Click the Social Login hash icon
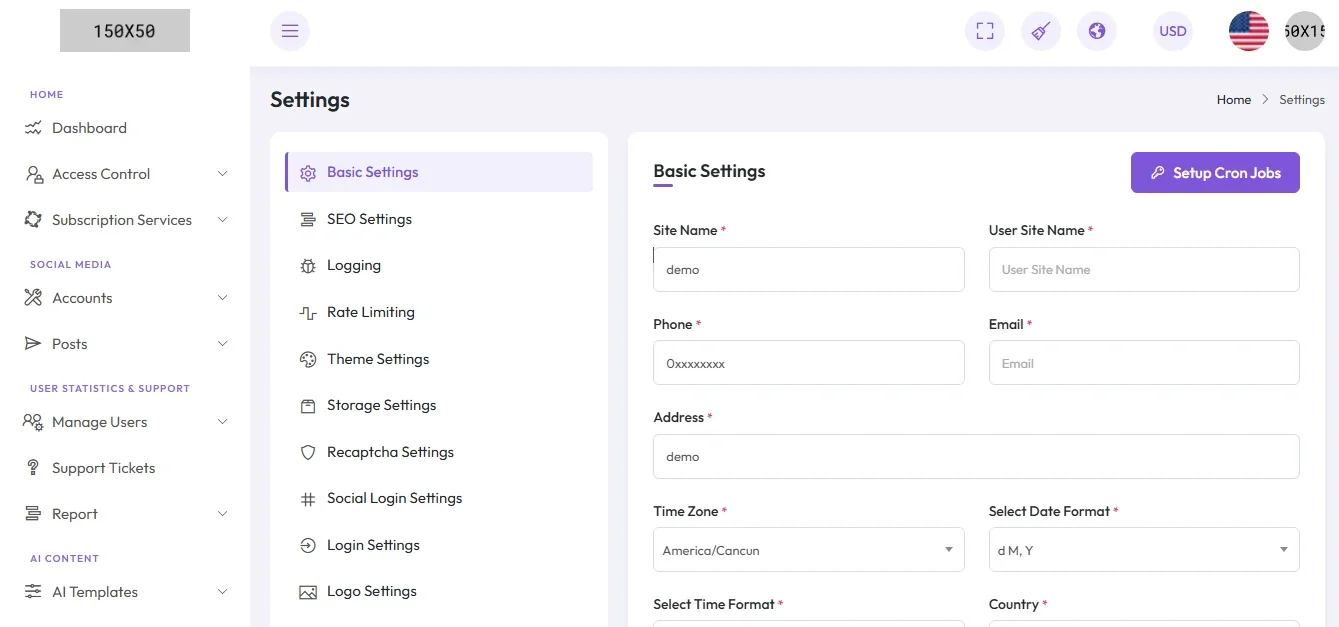This screenshot has width=1339, height=627. tap(308, 499)
